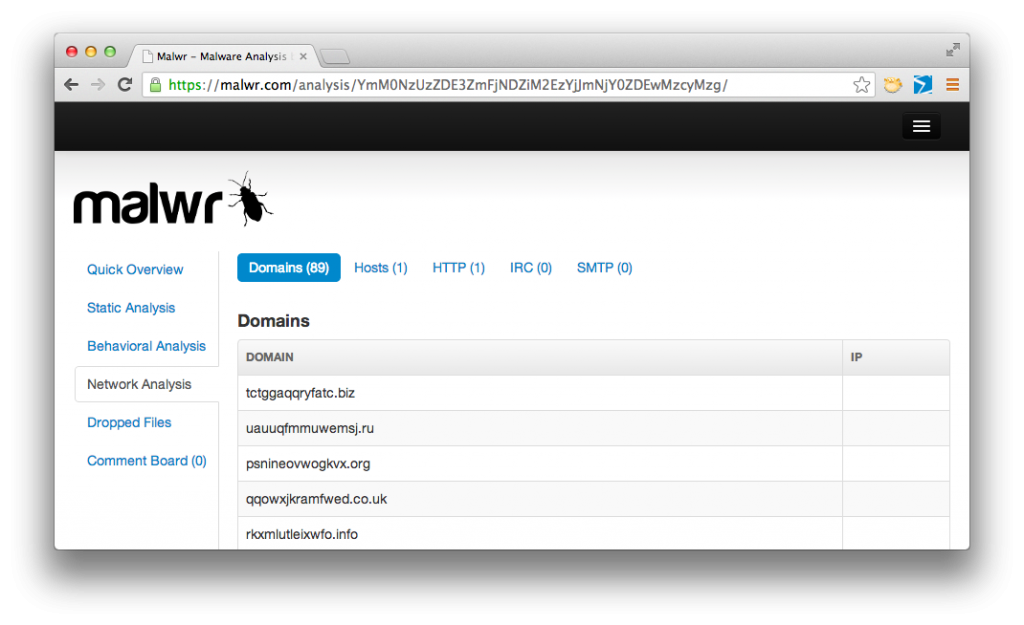1024x625 pixels.
Task: Open the Static Analysis section
Action: click(131, 308)
